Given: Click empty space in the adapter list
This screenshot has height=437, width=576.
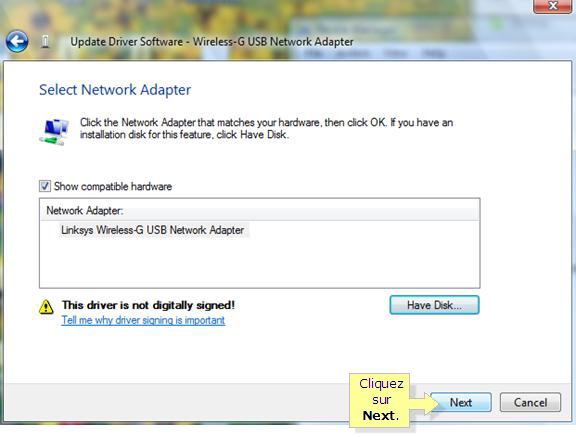Looking at the screenshot, I should (x=259, y=263).
